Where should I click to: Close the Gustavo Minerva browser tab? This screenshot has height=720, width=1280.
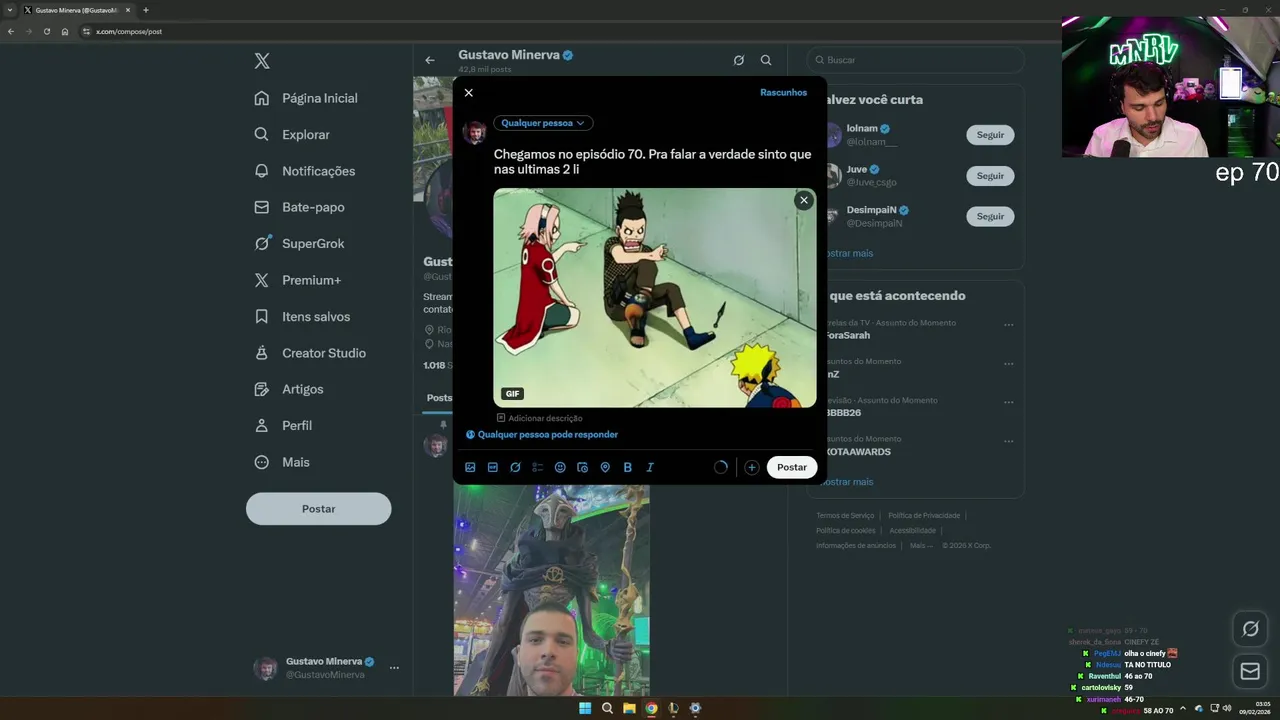[128, 10]
